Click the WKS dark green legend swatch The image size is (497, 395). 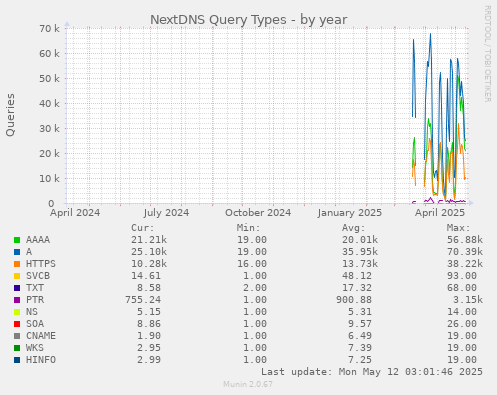pos(17,348)
